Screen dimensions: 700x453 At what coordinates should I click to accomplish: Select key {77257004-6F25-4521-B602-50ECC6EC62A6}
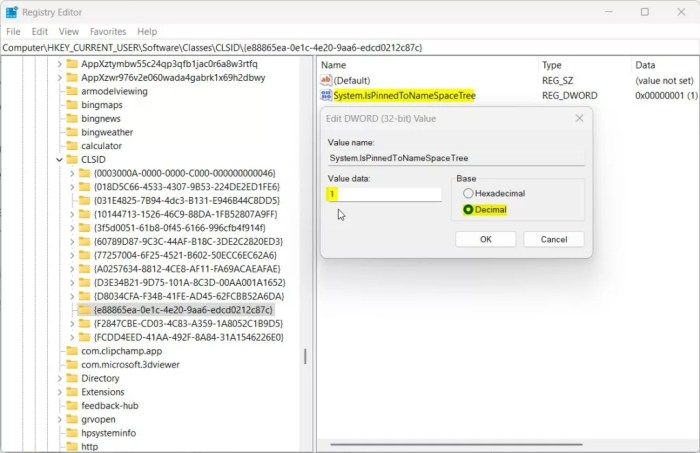(185, 255)
